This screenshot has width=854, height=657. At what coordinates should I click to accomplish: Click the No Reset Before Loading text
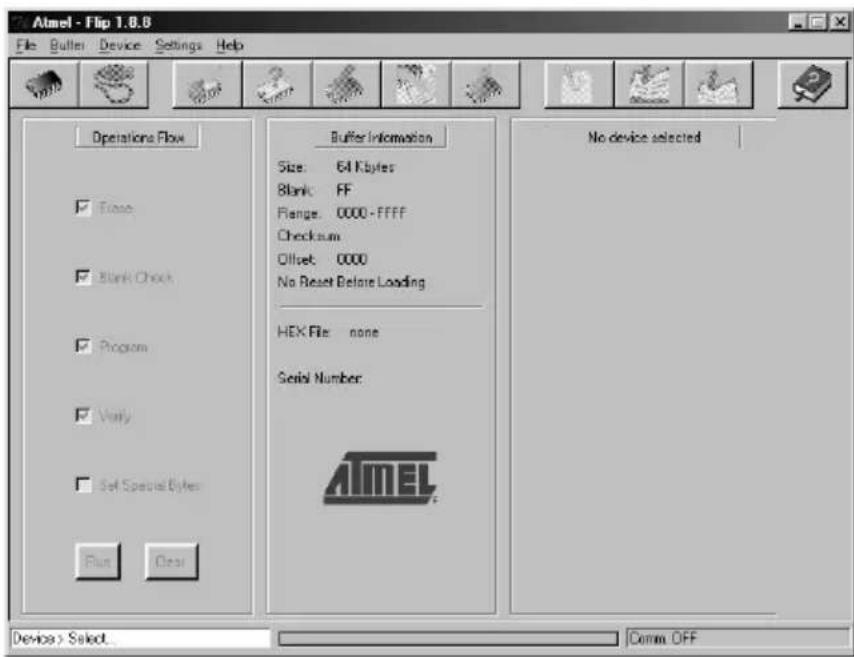pos(351,282)
